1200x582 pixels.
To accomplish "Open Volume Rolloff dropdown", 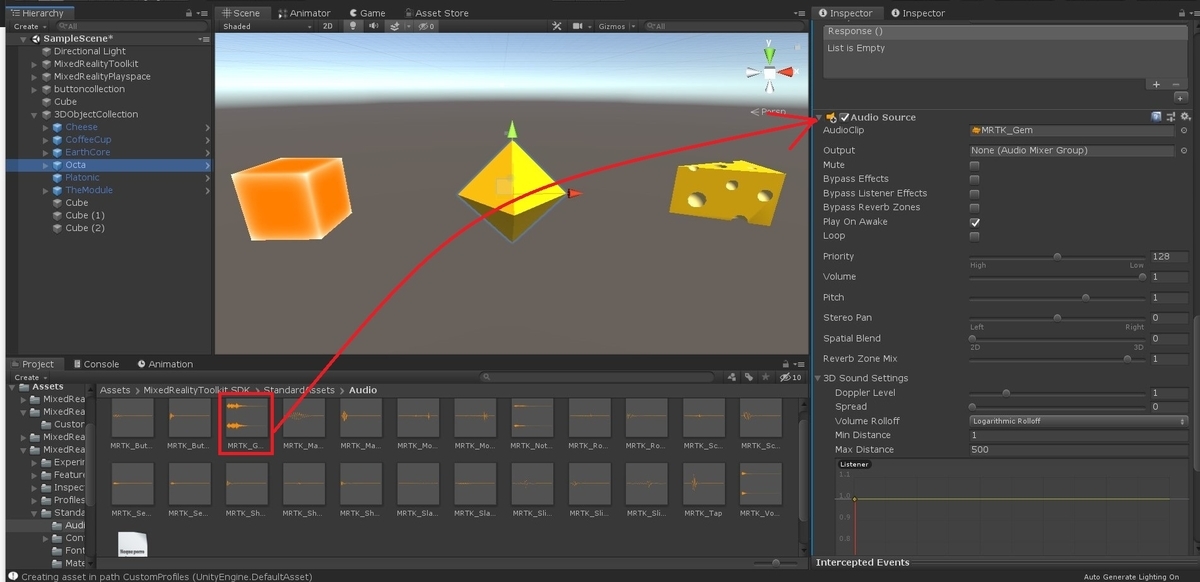I will pos(1079,421).
